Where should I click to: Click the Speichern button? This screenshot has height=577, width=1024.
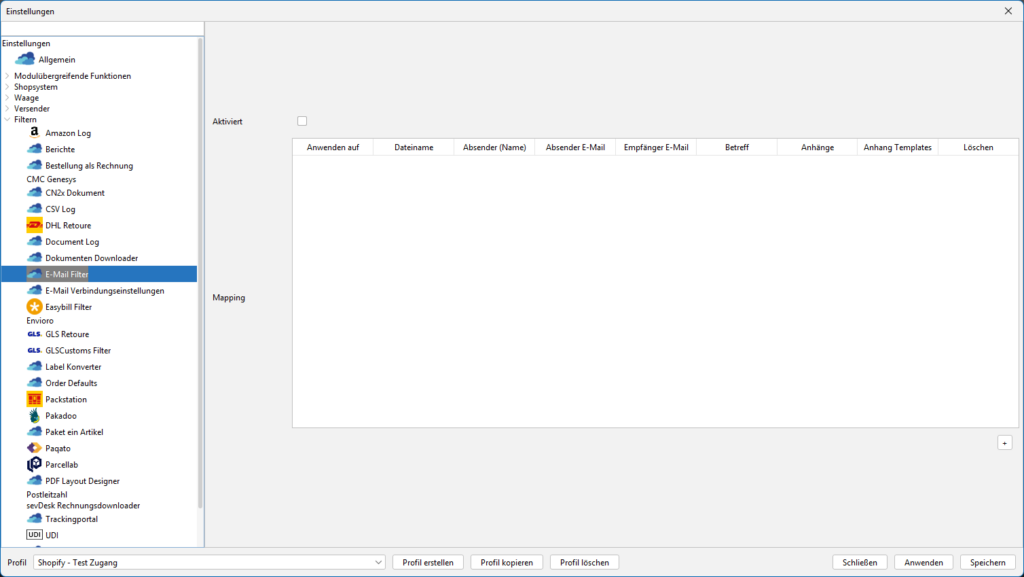pyautogui.click(x=988, y=563)
